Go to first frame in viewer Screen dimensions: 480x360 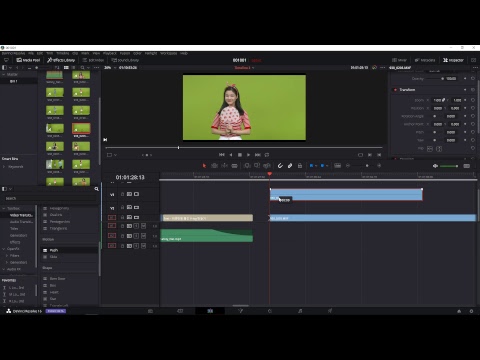tap(222, 155)
